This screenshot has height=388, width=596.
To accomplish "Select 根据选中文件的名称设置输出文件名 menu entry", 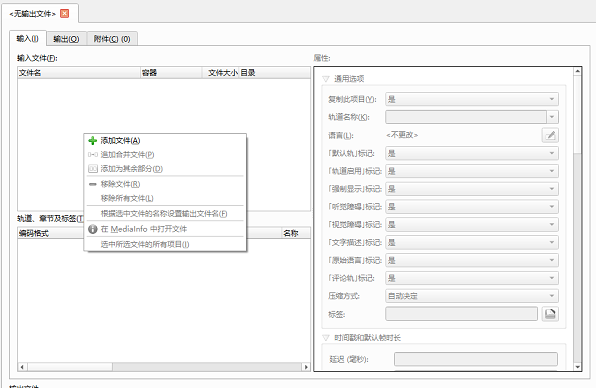I will coord(165,214).
